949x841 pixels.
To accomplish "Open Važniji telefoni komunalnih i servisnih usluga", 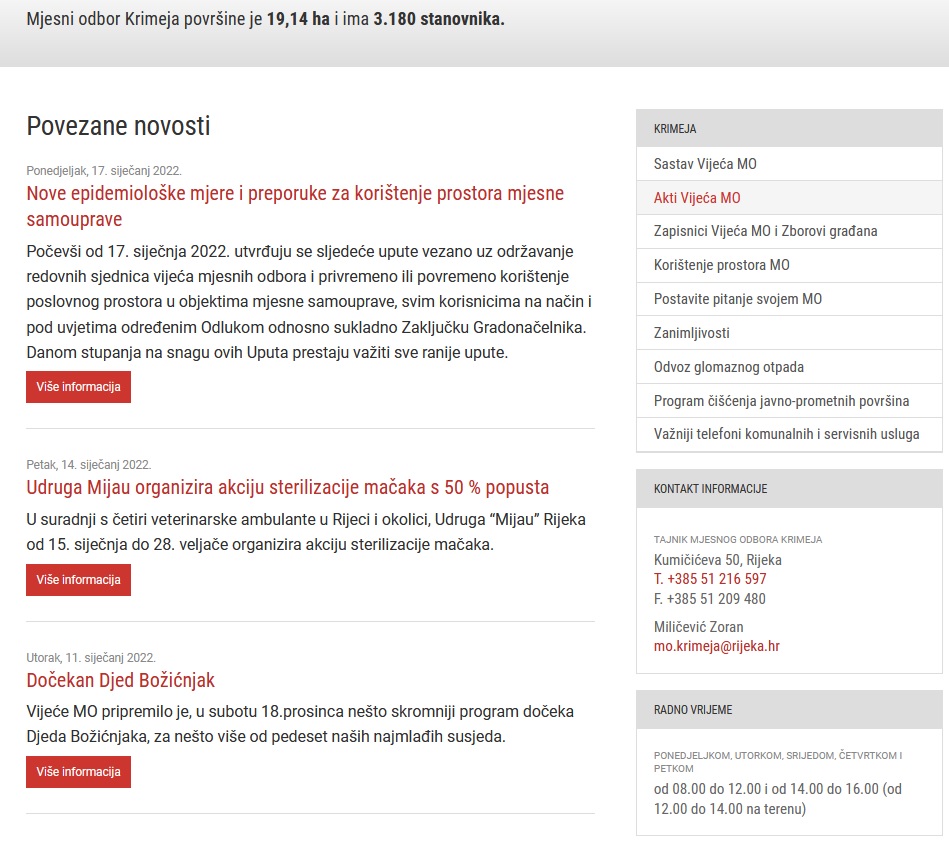I will 786,435.
